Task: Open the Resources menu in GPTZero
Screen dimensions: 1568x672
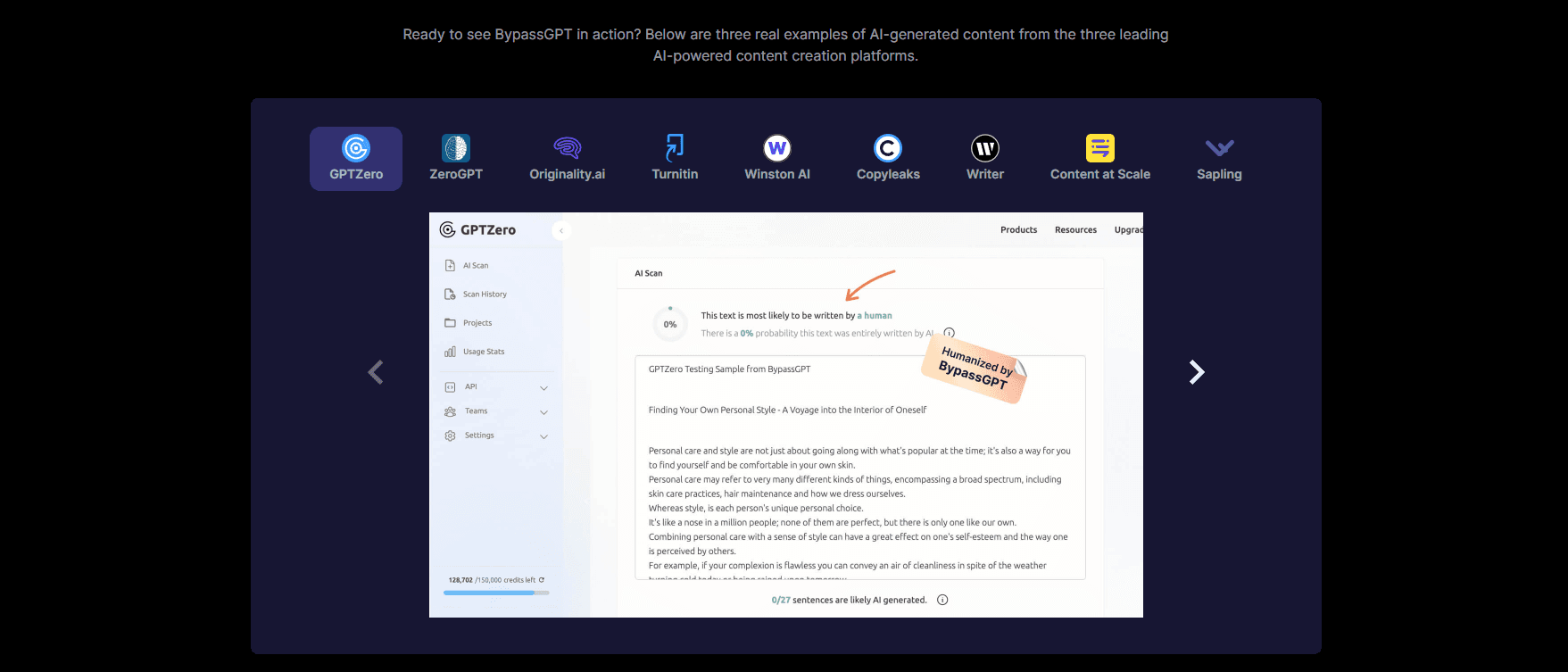Action: point(1075,230)
